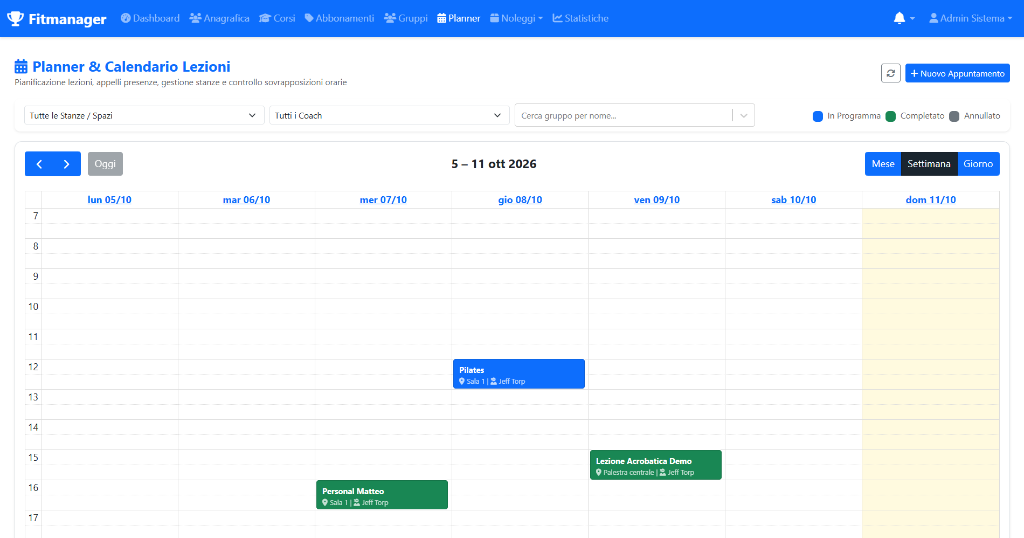The height and width of the screenshot is (538, 1024).
Task: Click Gruppi users icon in navbar
Action: [x=390, y=18]
